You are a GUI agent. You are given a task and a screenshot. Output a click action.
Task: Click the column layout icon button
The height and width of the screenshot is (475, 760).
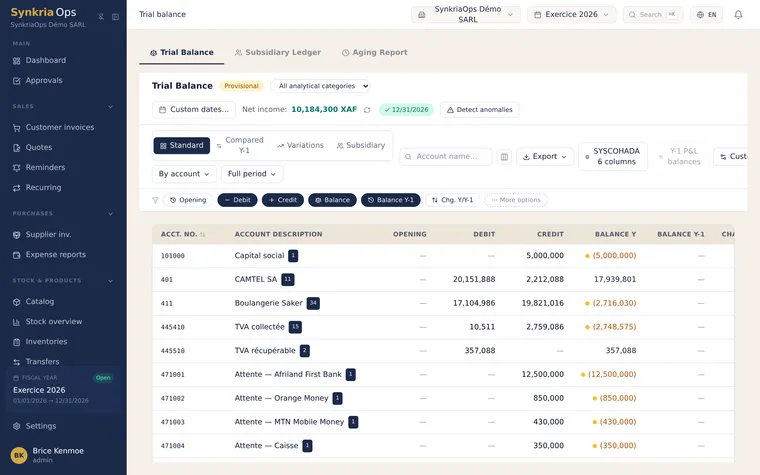[504, 157]
